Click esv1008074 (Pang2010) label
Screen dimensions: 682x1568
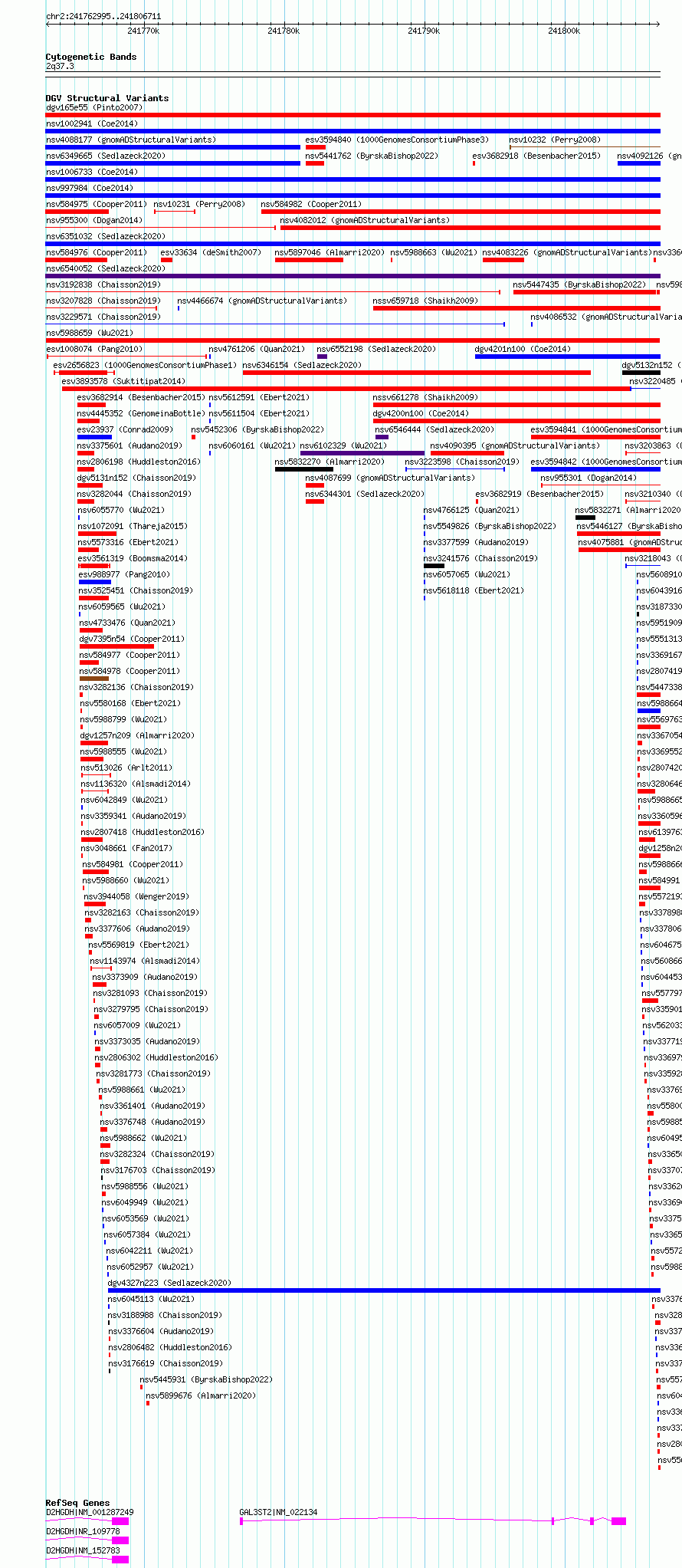(x=94, y=349)
